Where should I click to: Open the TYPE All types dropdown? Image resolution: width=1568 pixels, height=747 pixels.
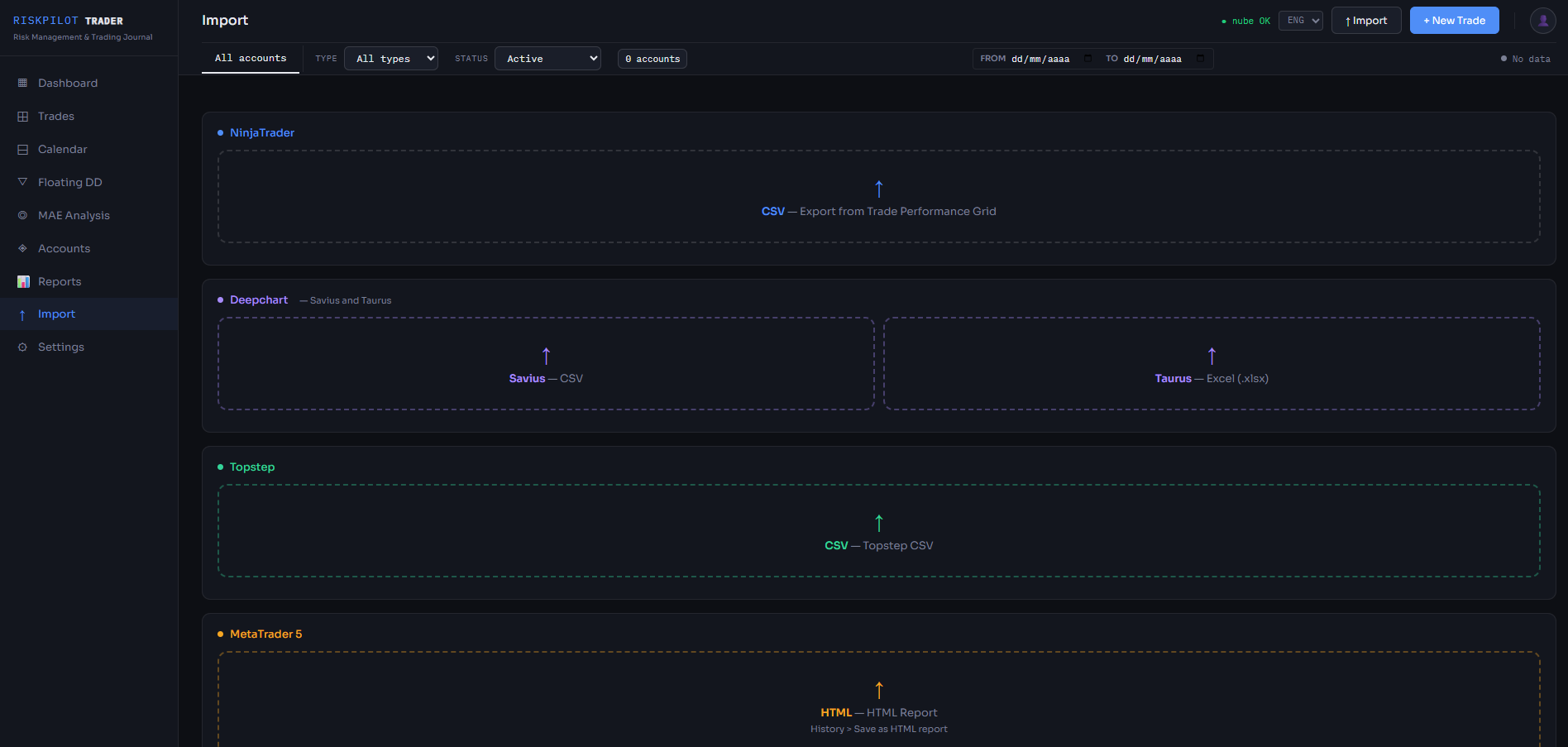(x=390, y=59)
